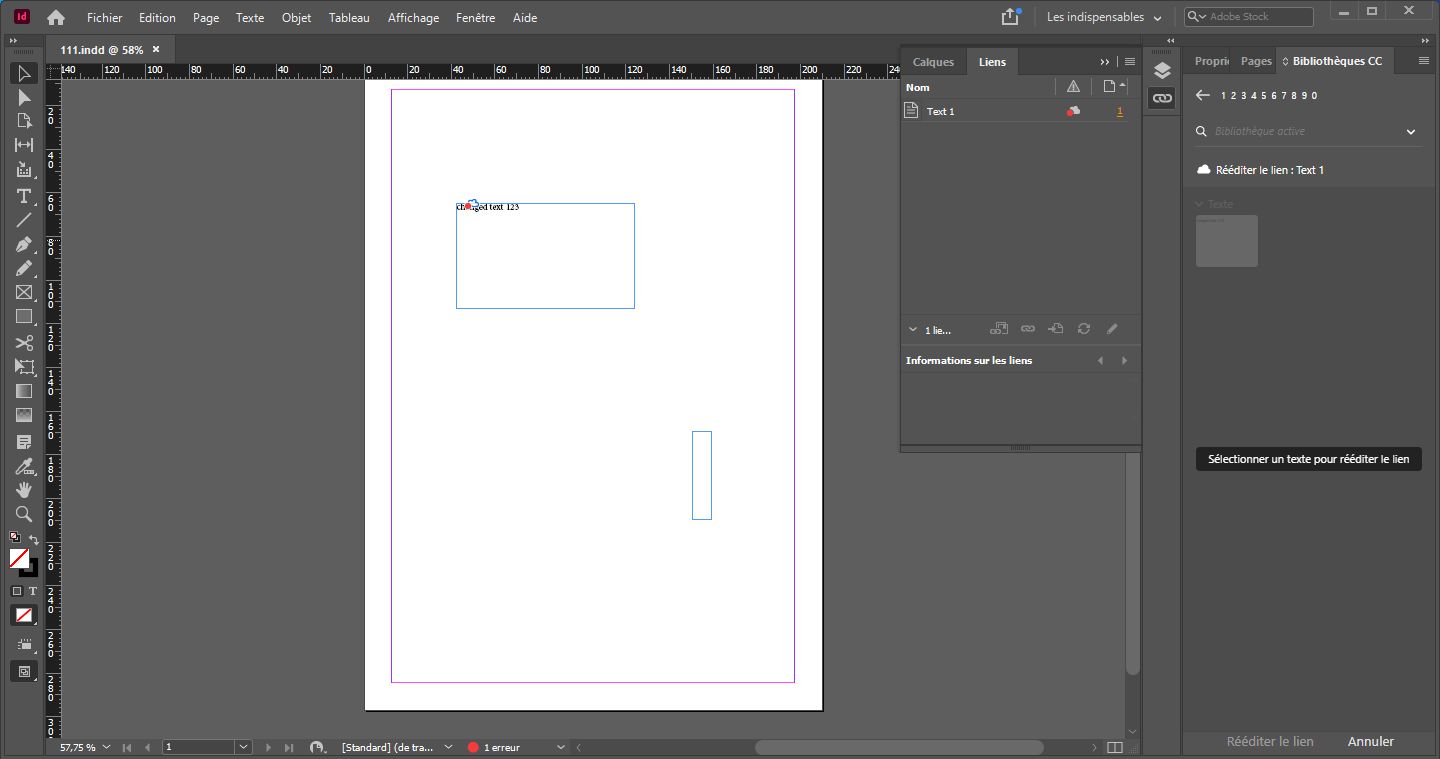
Task: Click the Edit original pencil icon
Action: [1112, 329]
